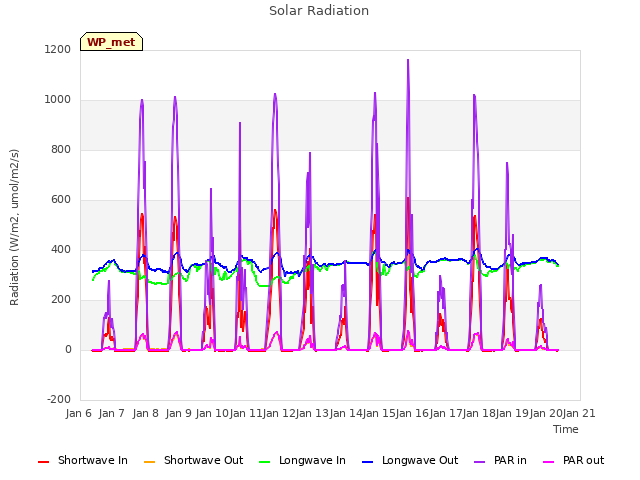Image resolution: width=640 pixels, height=480 pixels.
Task: Click the red Shortwave In legend swatch
Action: 43,462
